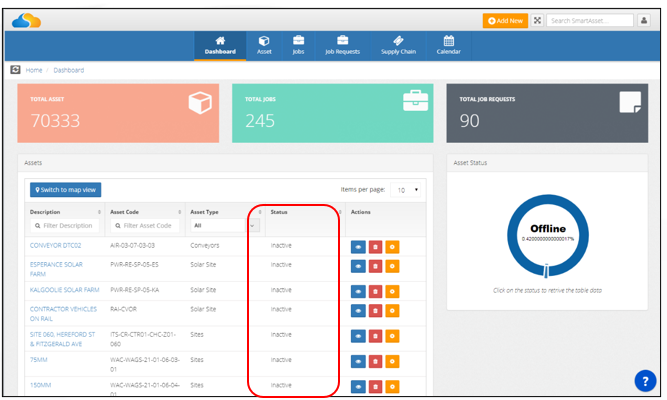Open gear for 150MM row

[x=392, y=387]
